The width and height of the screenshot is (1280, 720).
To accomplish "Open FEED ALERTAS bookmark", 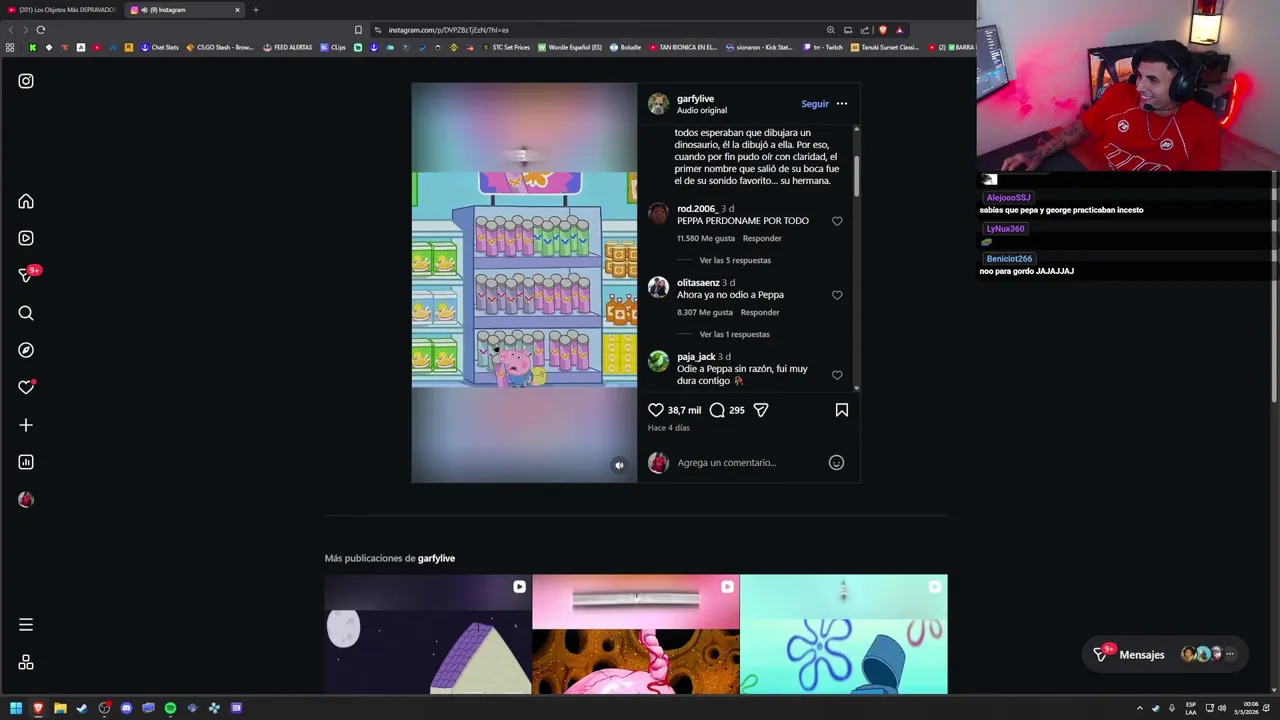I will point(287,47).
